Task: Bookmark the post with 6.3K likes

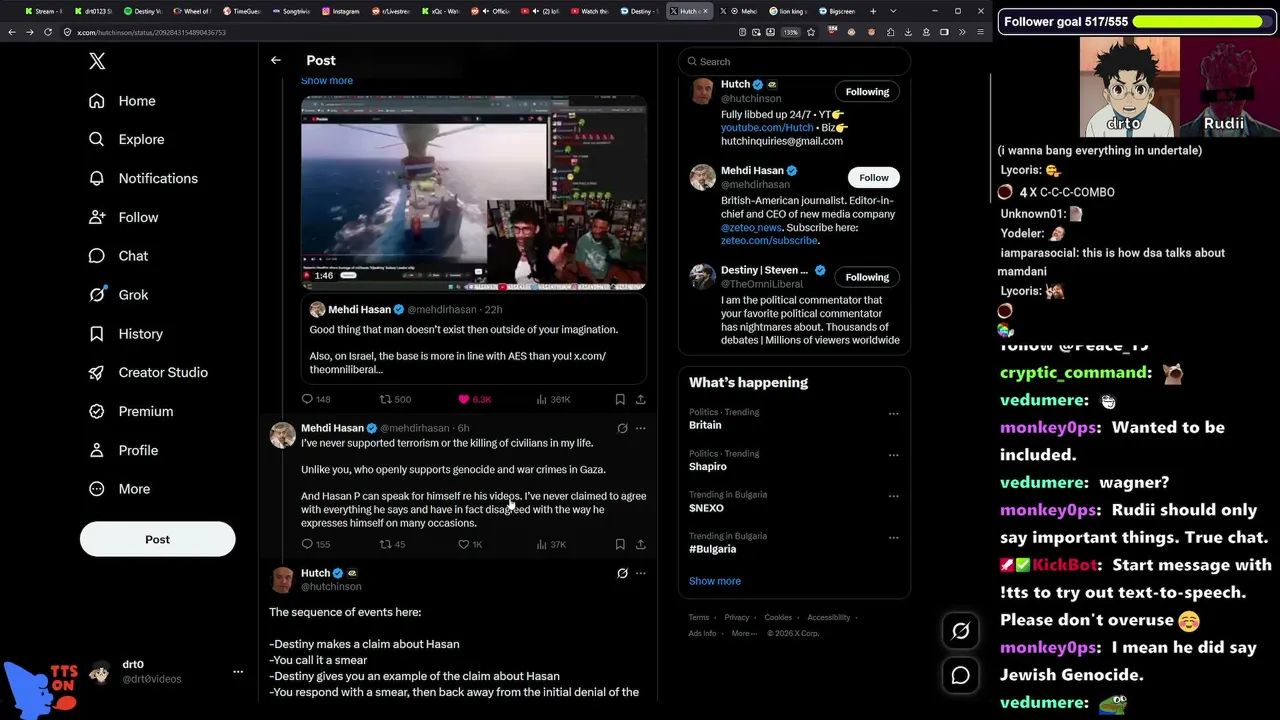Action: tap(620, 399)
